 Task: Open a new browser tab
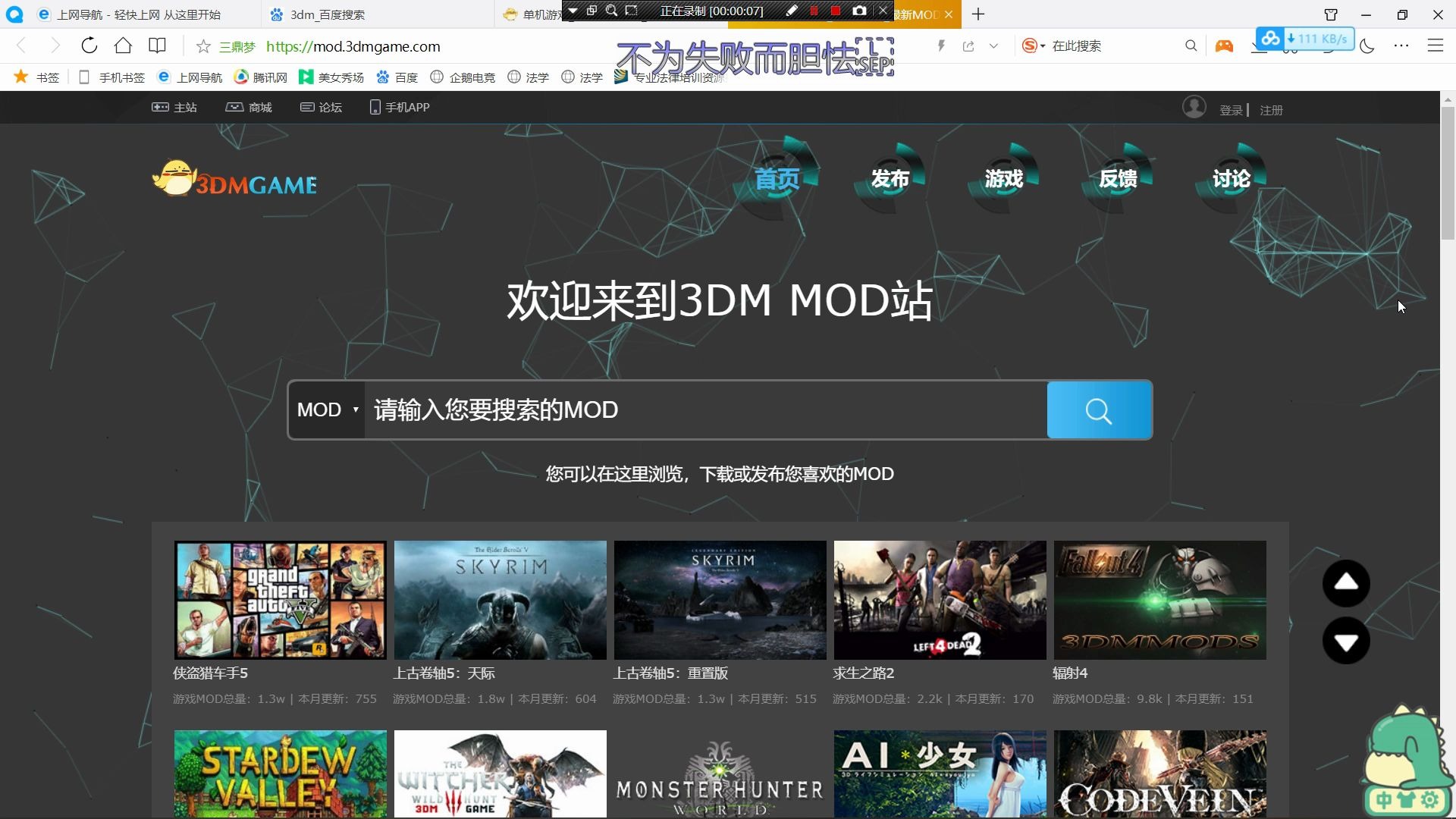(x=978, y=14)
